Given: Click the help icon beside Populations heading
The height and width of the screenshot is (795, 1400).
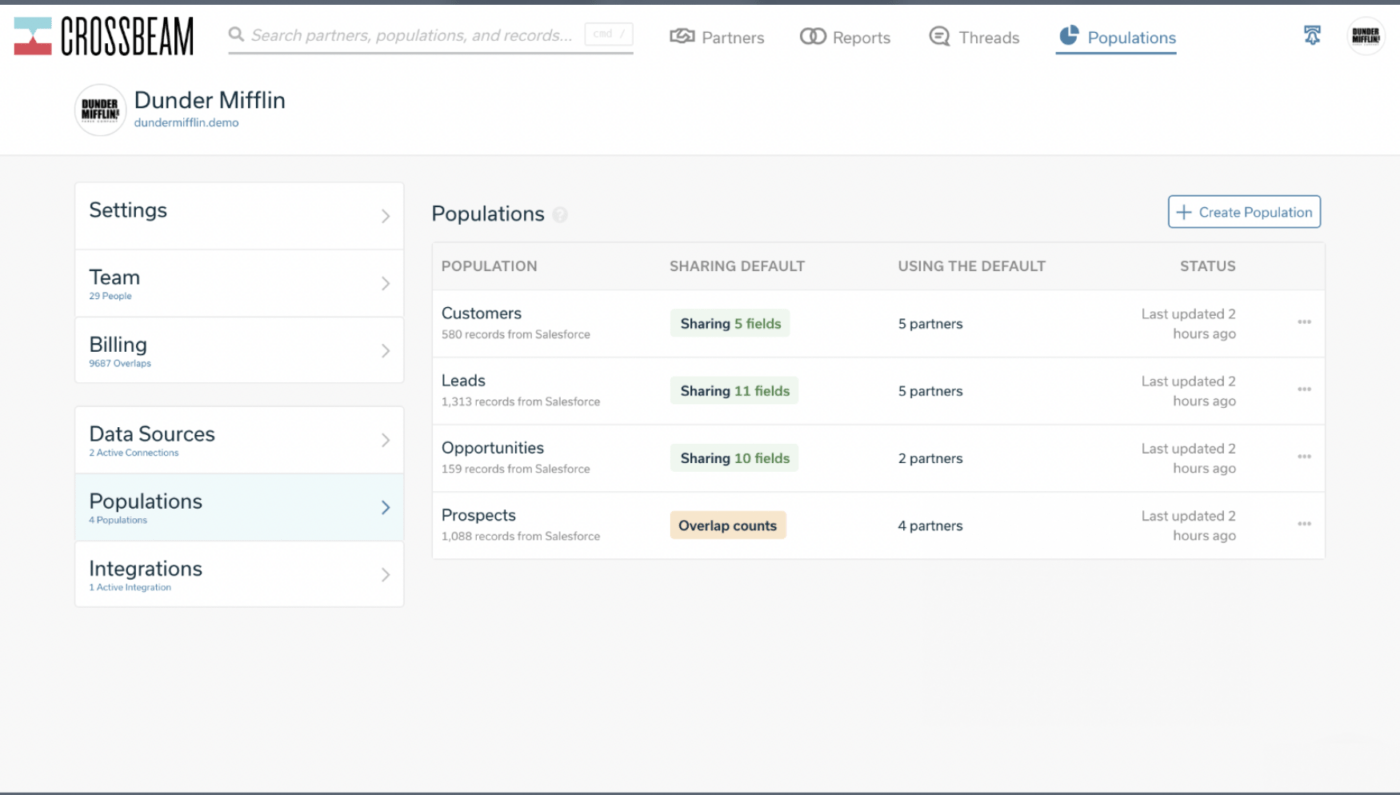Looking at the screenshot, I should pyautogui.click(x=560, y=214).
